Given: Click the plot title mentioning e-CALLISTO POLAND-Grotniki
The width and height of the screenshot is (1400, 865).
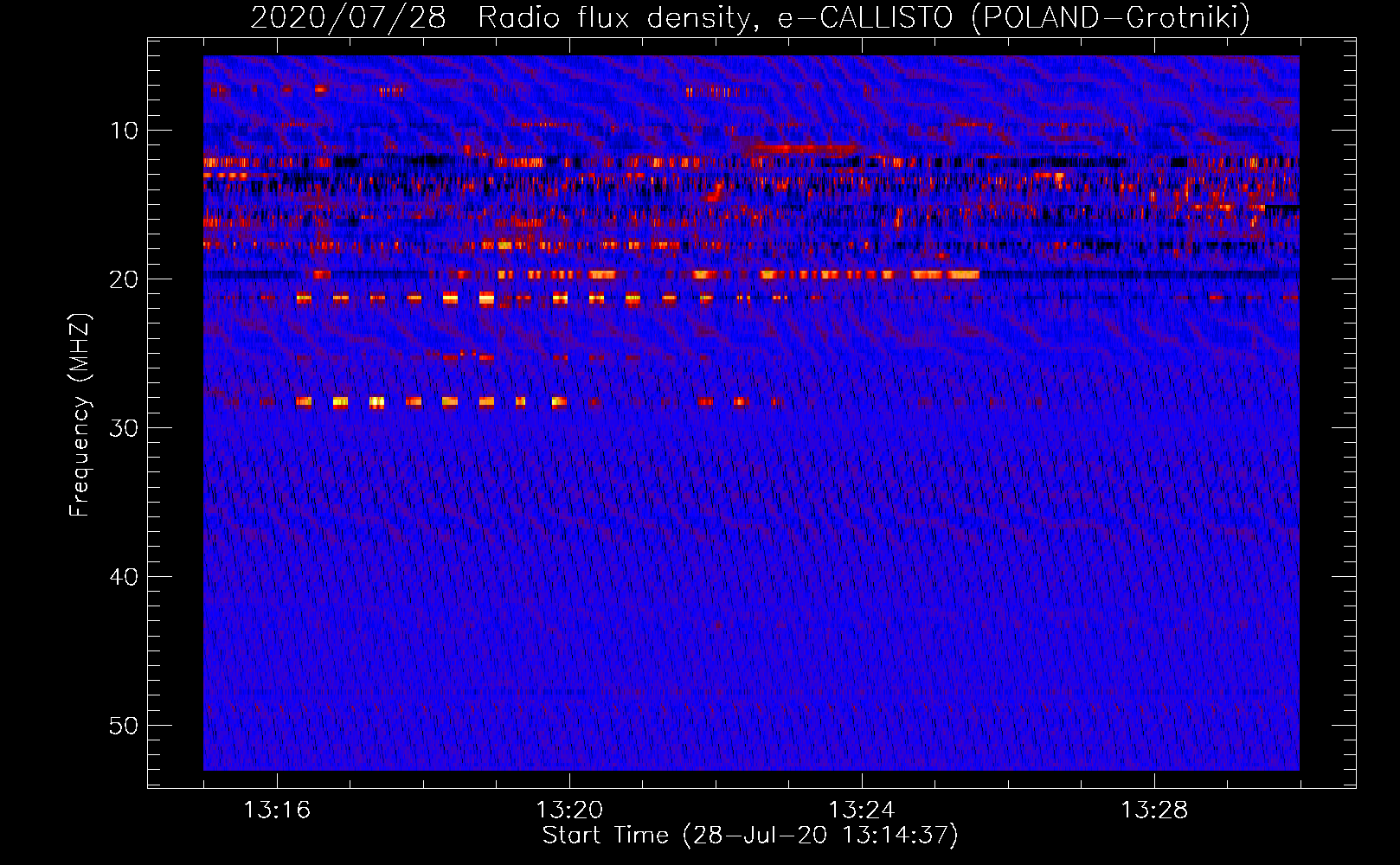Looking at the screenshot, I should point(750,17).
